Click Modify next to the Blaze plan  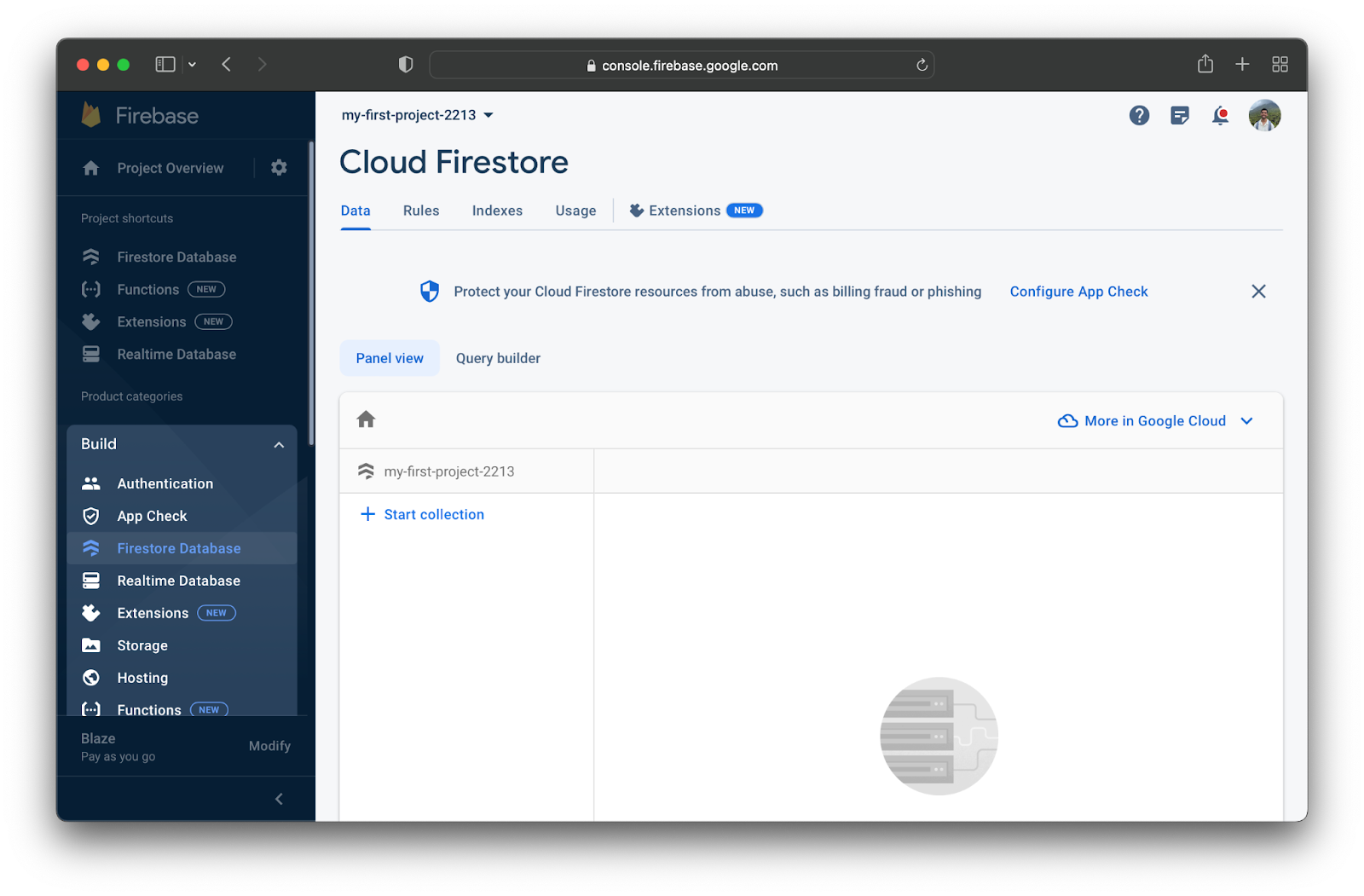point(269,746)
